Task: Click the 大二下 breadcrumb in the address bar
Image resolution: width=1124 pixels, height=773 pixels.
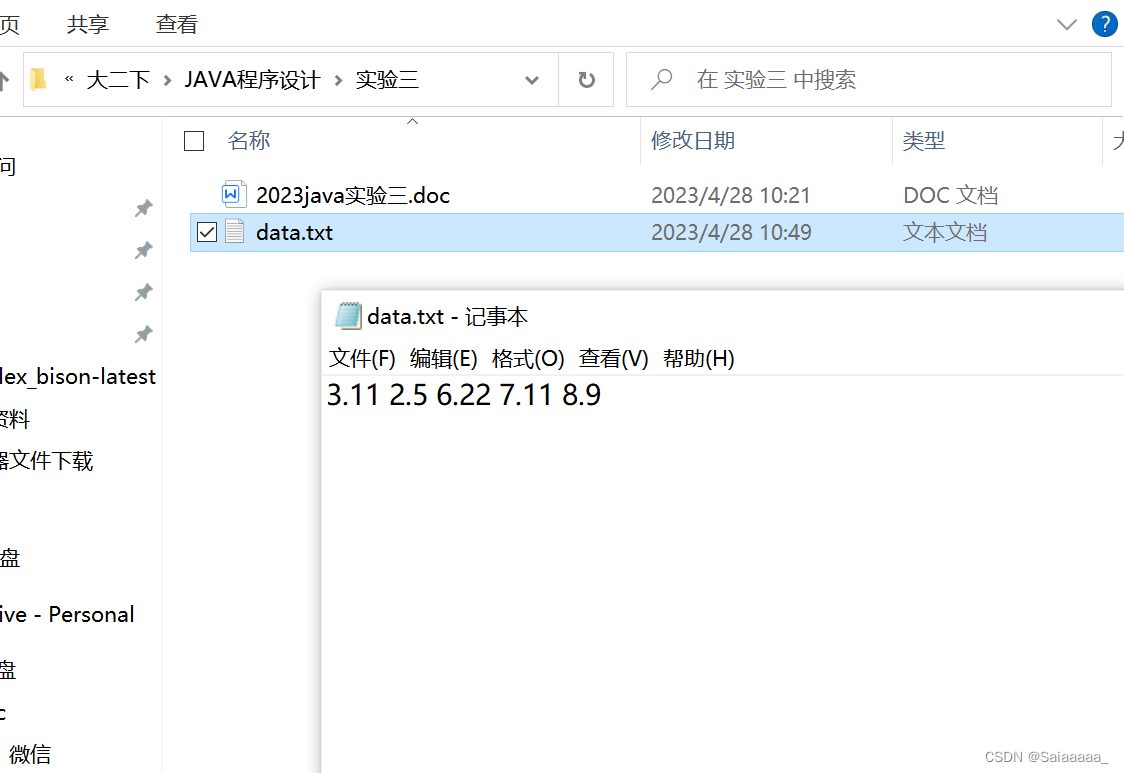Action: [118, 80]
